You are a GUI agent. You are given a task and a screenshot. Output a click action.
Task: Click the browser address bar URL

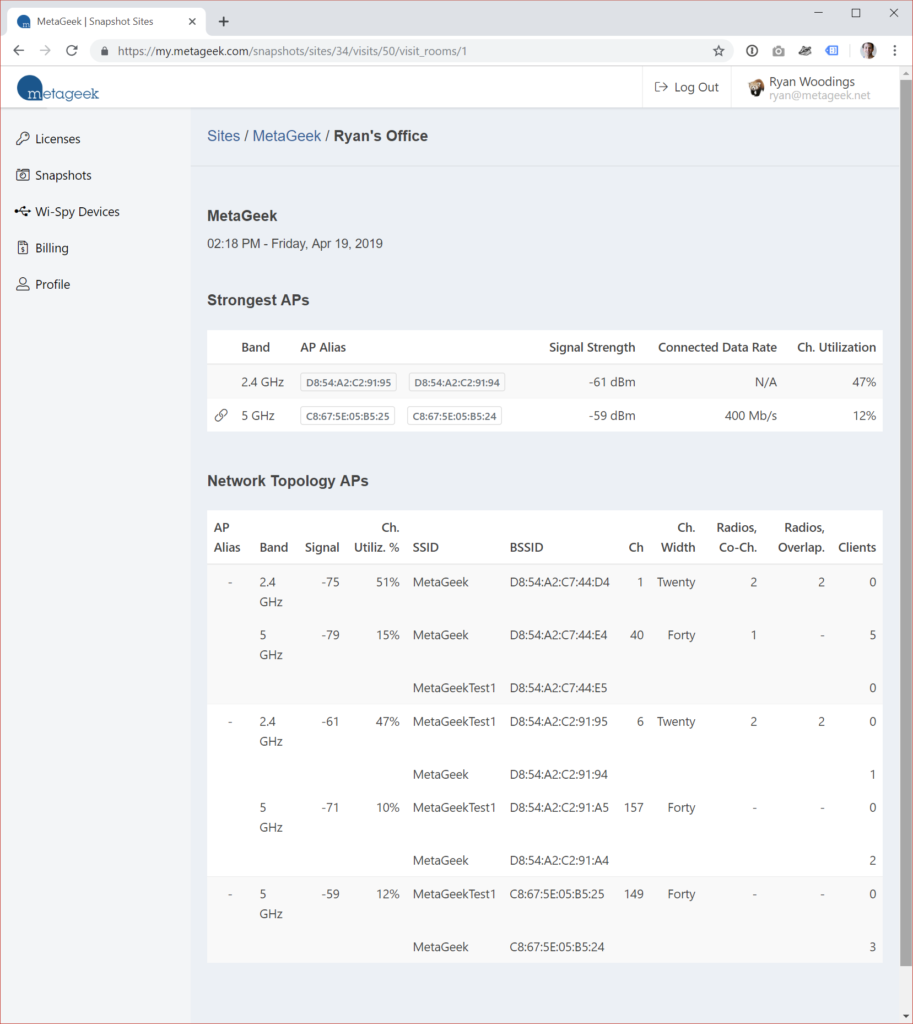292,51
